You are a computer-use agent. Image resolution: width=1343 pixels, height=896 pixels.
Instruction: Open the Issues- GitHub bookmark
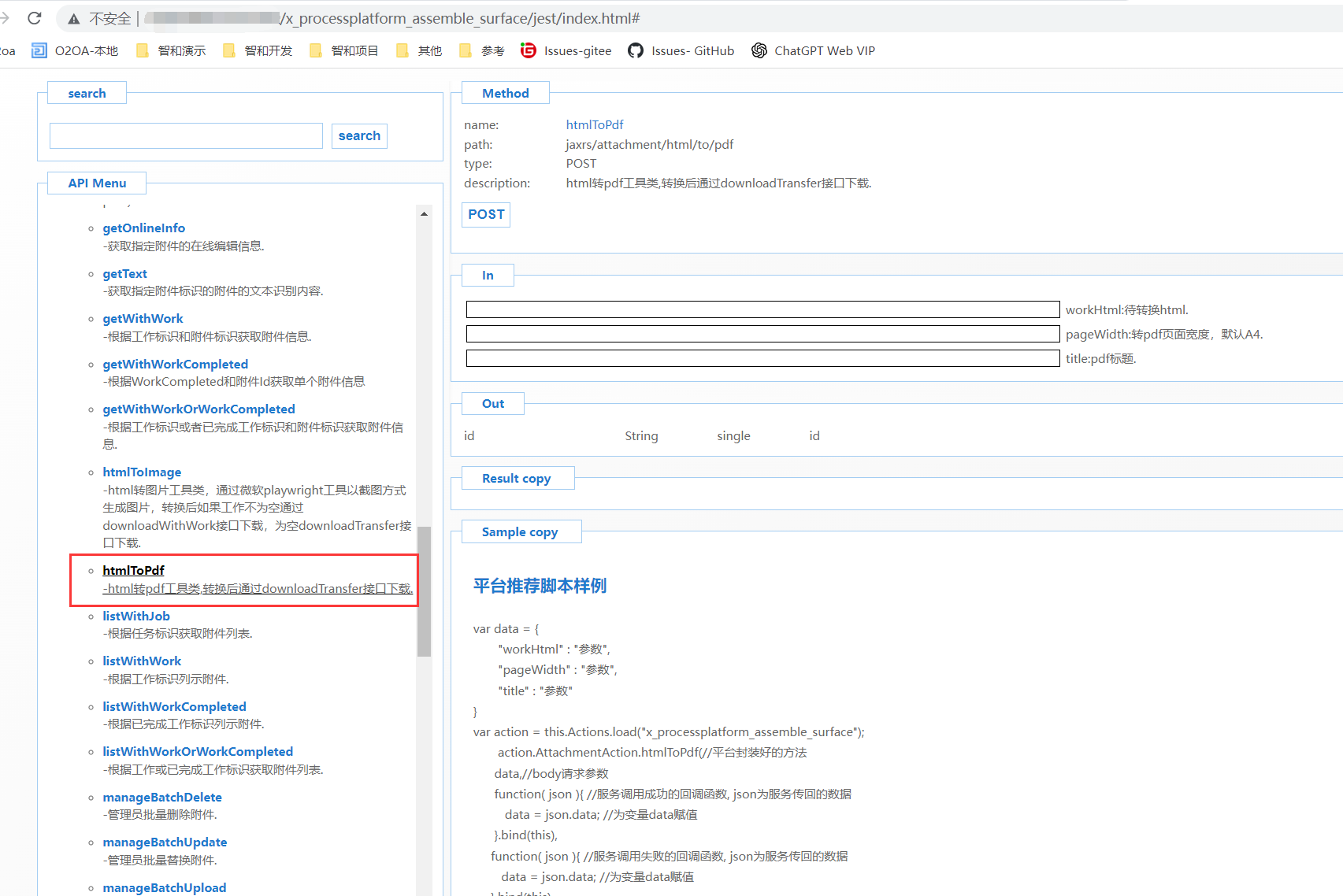click(x=681, y=51)
